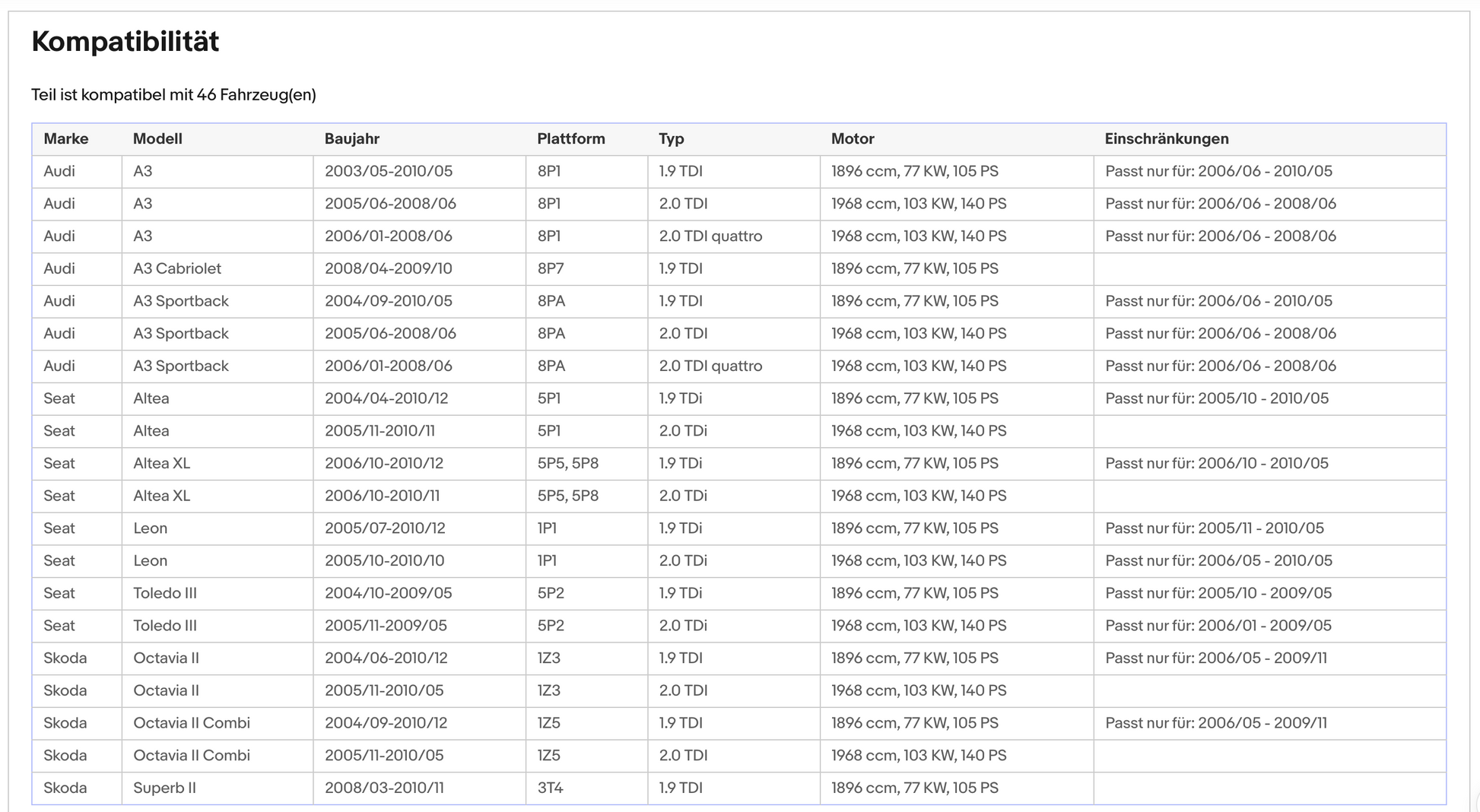Click the Einschränkungen column header

[x=1167, y=139]
